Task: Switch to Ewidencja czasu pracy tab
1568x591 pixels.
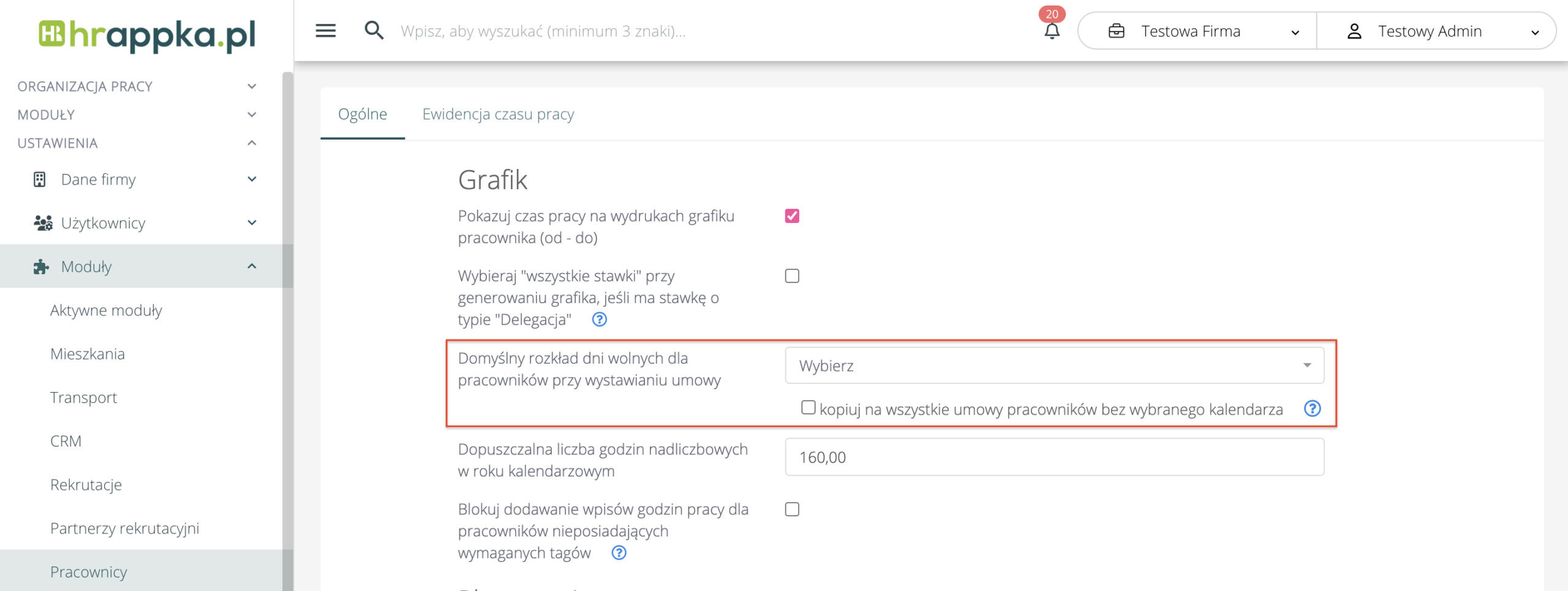Action: (498, 115)
